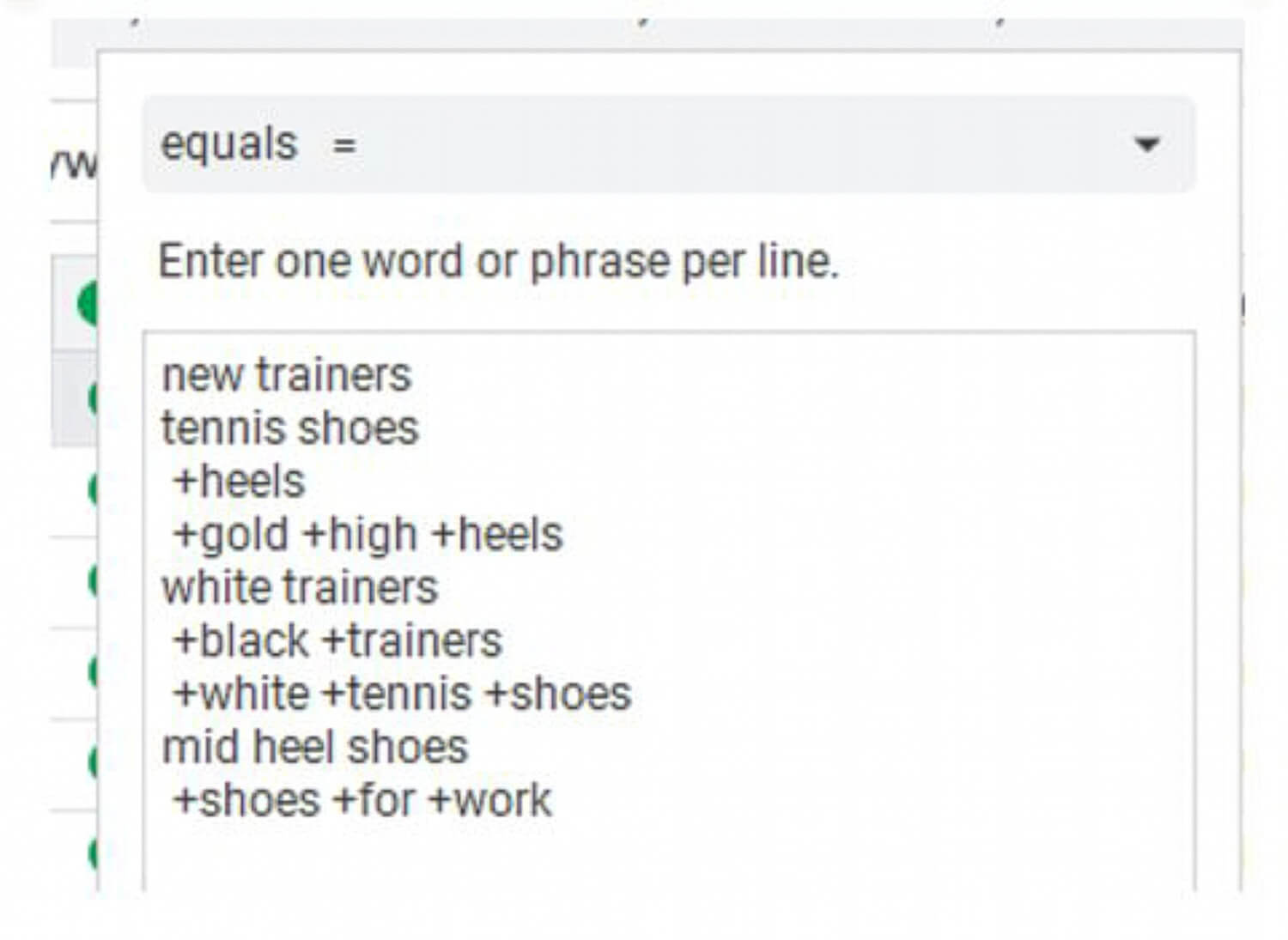Place cursor on the "new trainers" line

click(287, 375)
